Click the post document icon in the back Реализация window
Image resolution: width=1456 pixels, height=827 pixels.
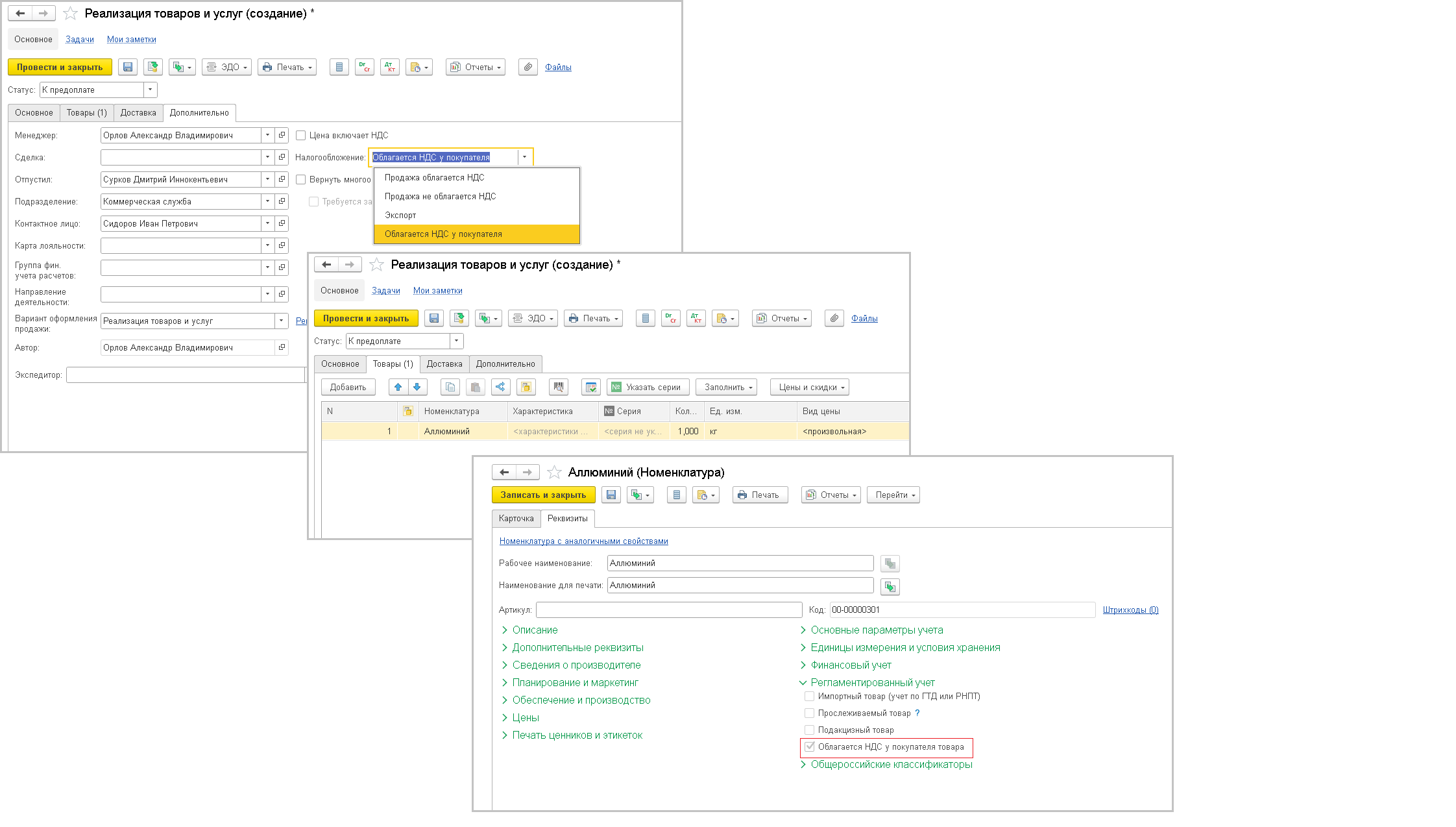tap(153, 68)
